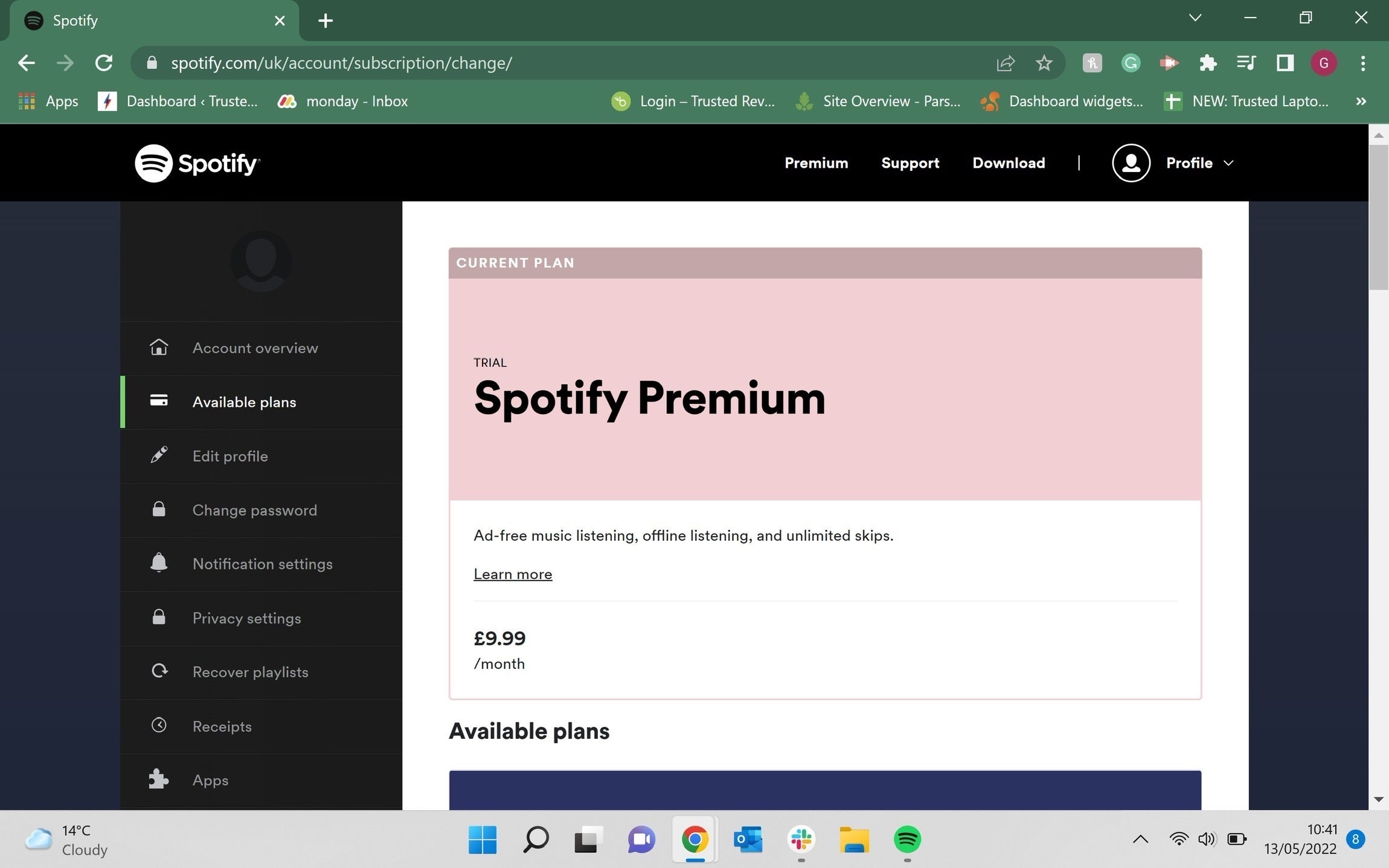This screenshot has height=868, width=1389.
Task: Click the profile avatar icon in header
Action: pyautogui.click(x=1131, y=163)
